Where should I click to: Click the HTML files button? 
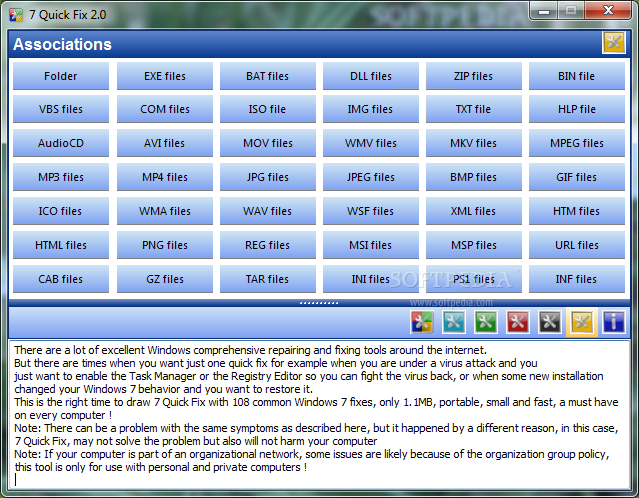click(x=61, y=245)
